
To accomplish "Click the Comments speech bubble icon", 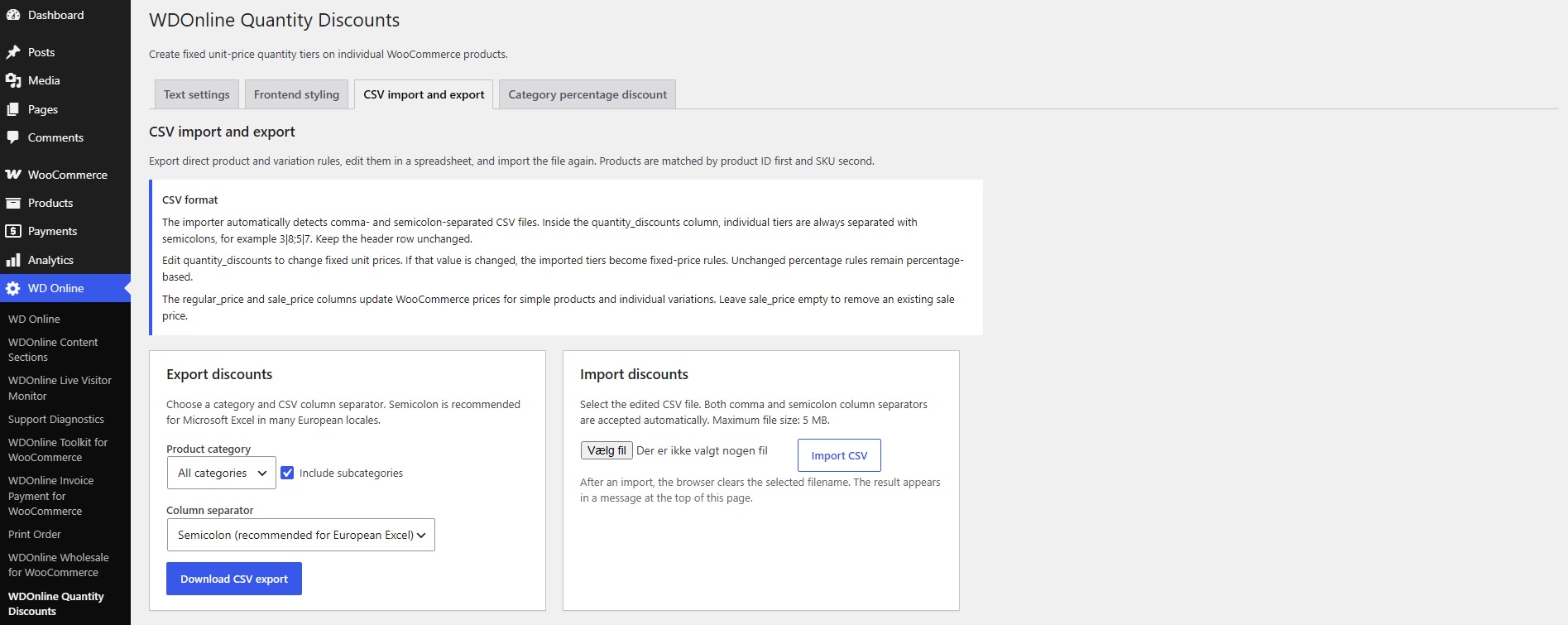I will (13, 137).
